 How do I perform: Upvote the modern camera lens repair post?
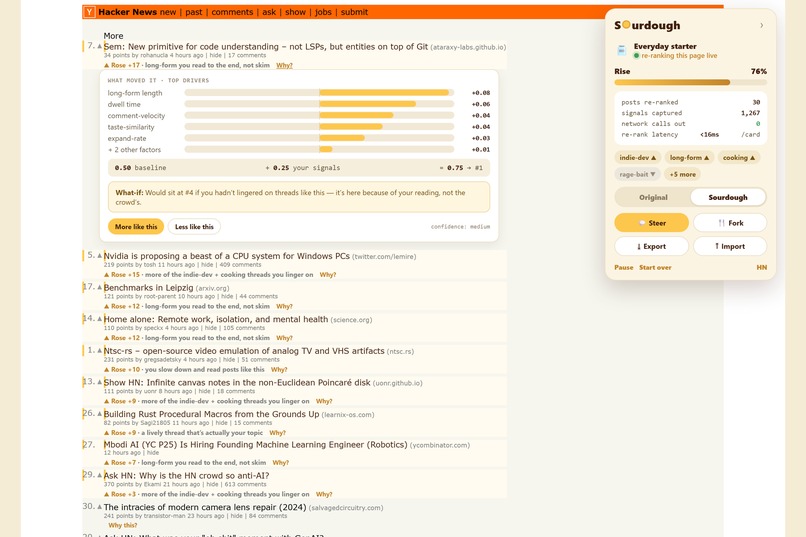[100, 507]
